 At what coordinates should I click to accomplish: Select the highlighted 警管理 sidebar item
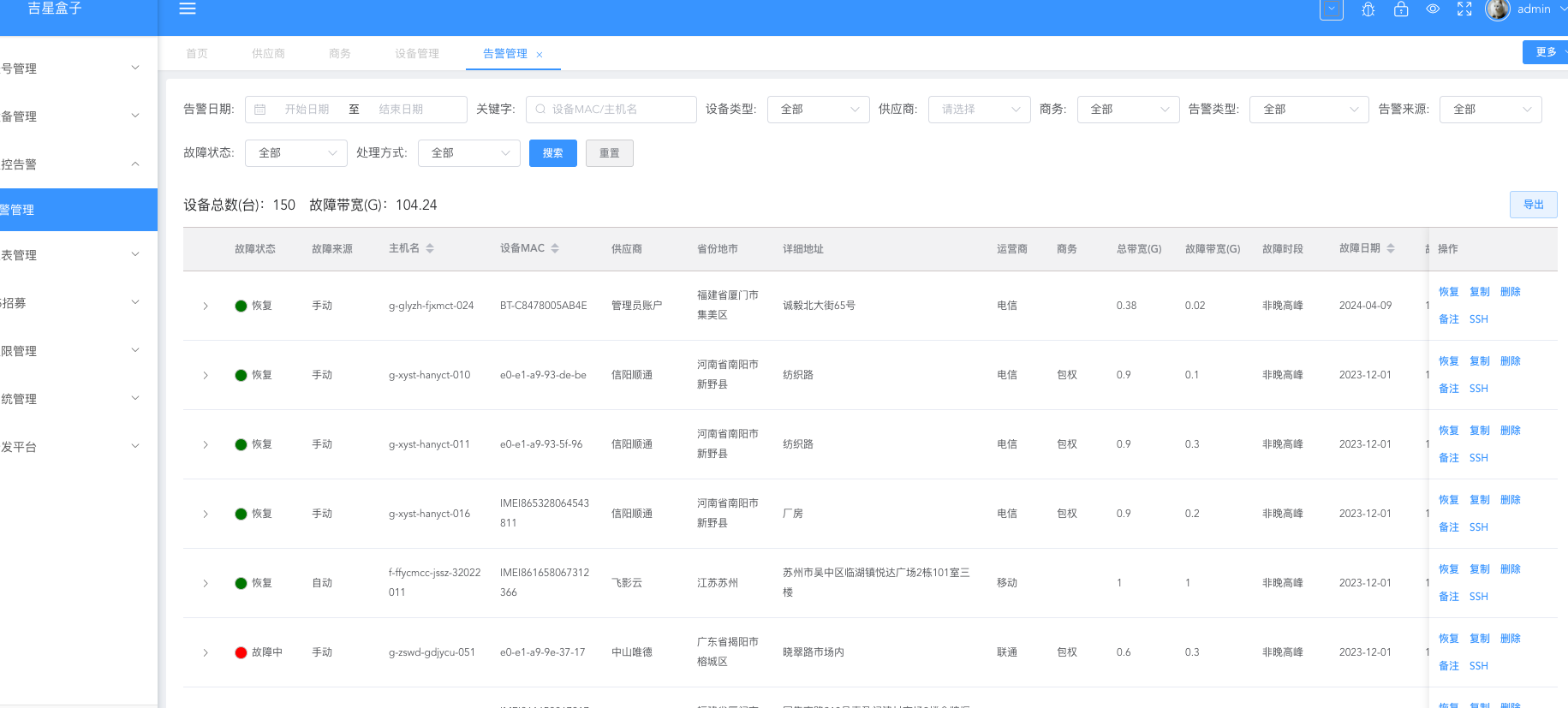(x=79, y=210)
